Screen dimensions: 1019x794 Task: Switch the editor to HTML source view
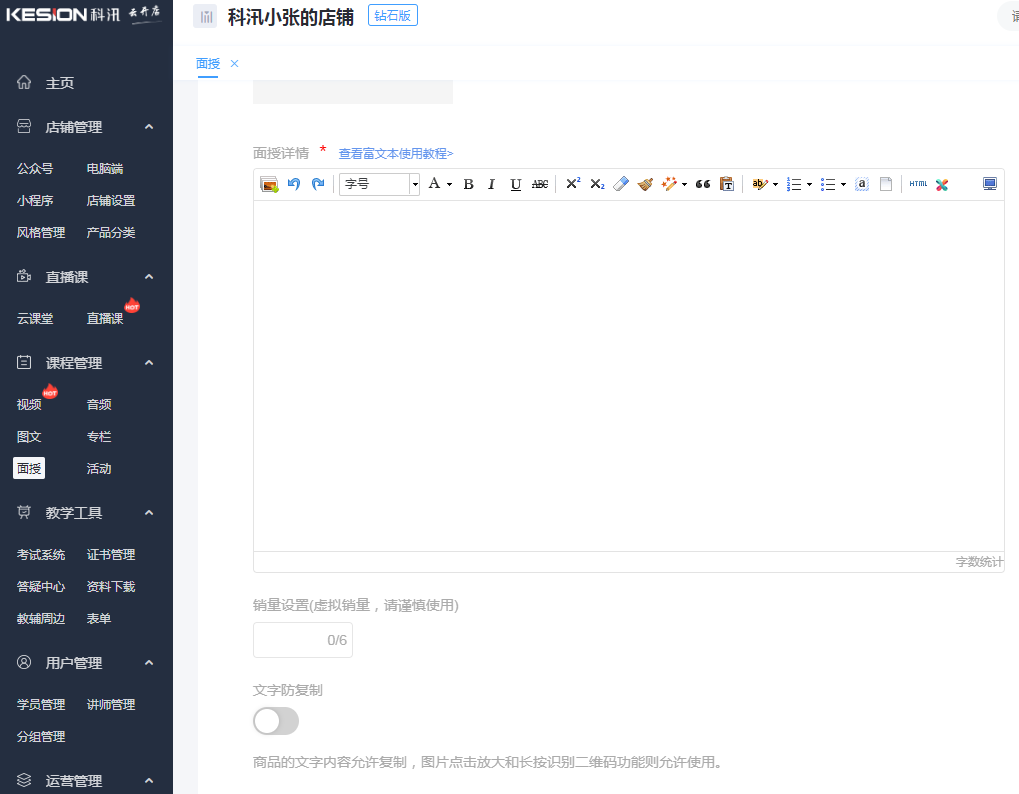917,184
